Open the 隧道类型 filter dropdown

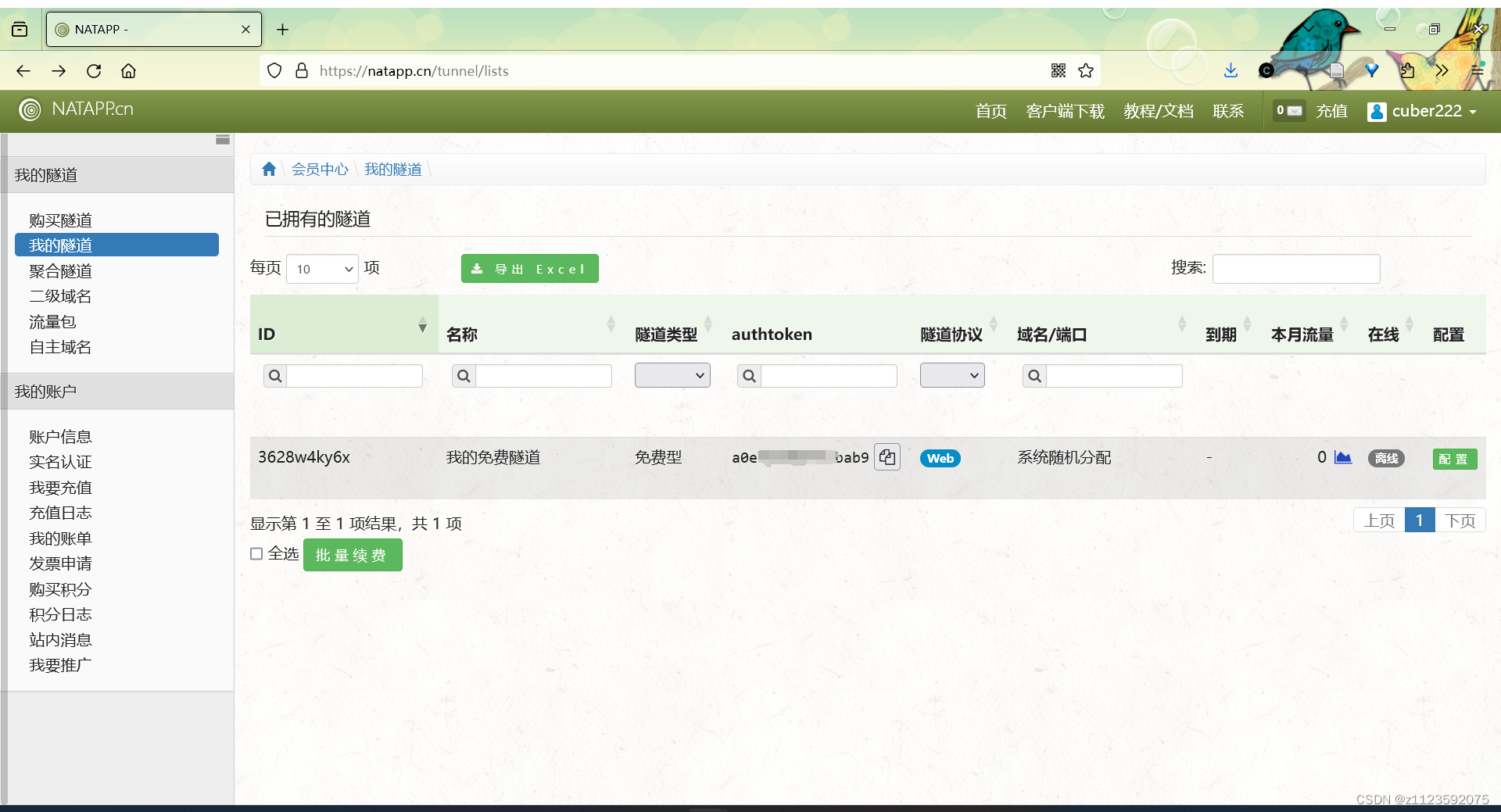click(x=672, y=375)
